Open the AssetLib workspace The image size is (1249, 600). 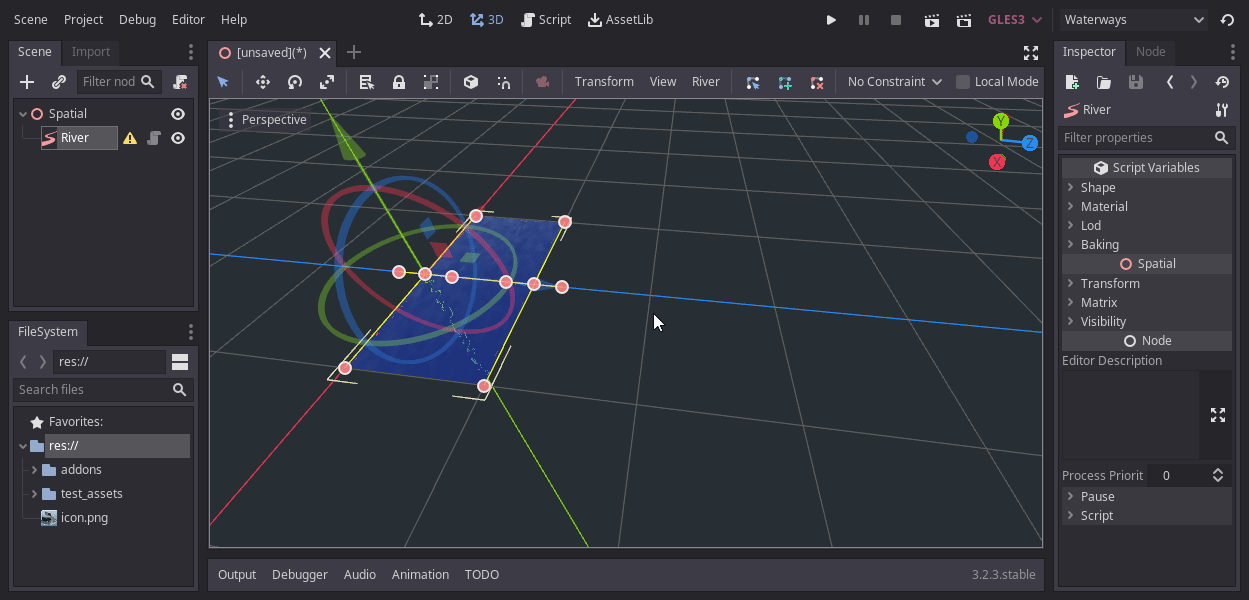pyautogui.click(x=621, y=20)
